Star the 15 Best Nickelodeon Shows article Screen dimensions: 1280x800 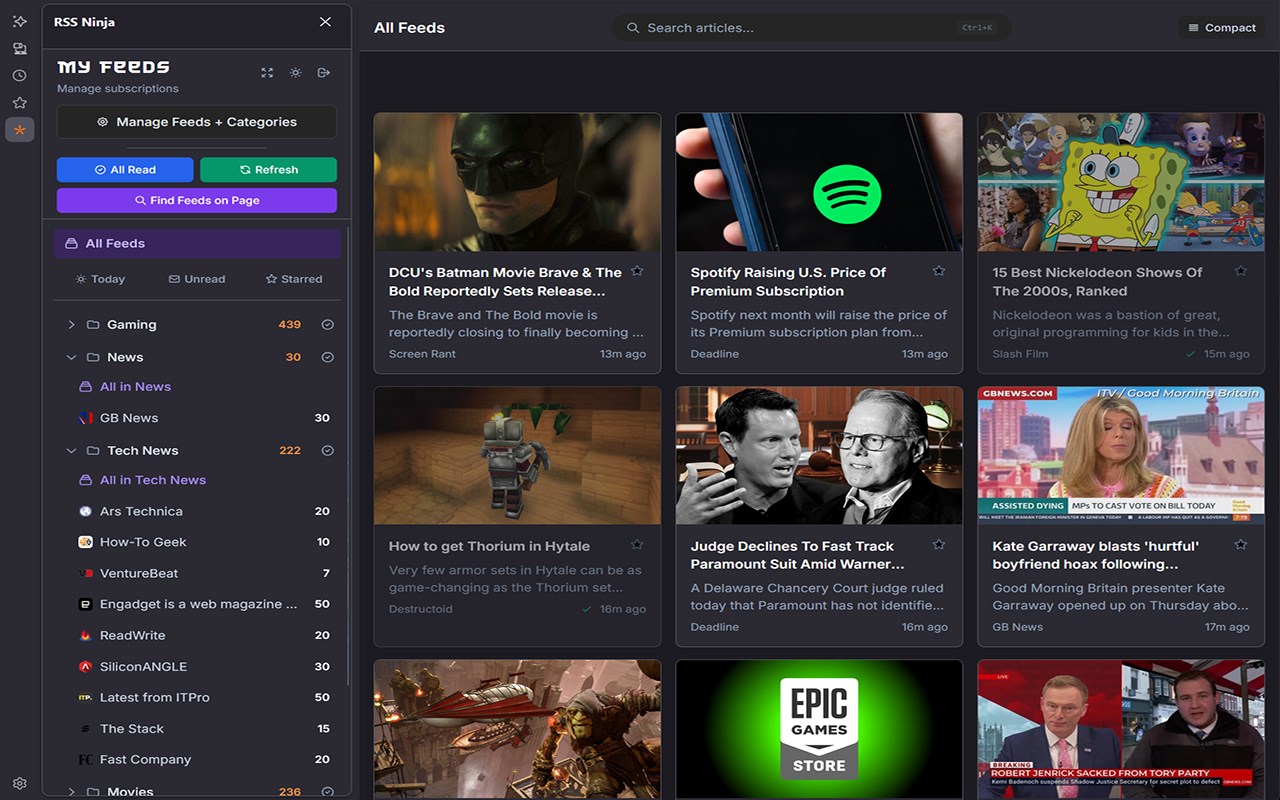click(x=1241, y=271)
